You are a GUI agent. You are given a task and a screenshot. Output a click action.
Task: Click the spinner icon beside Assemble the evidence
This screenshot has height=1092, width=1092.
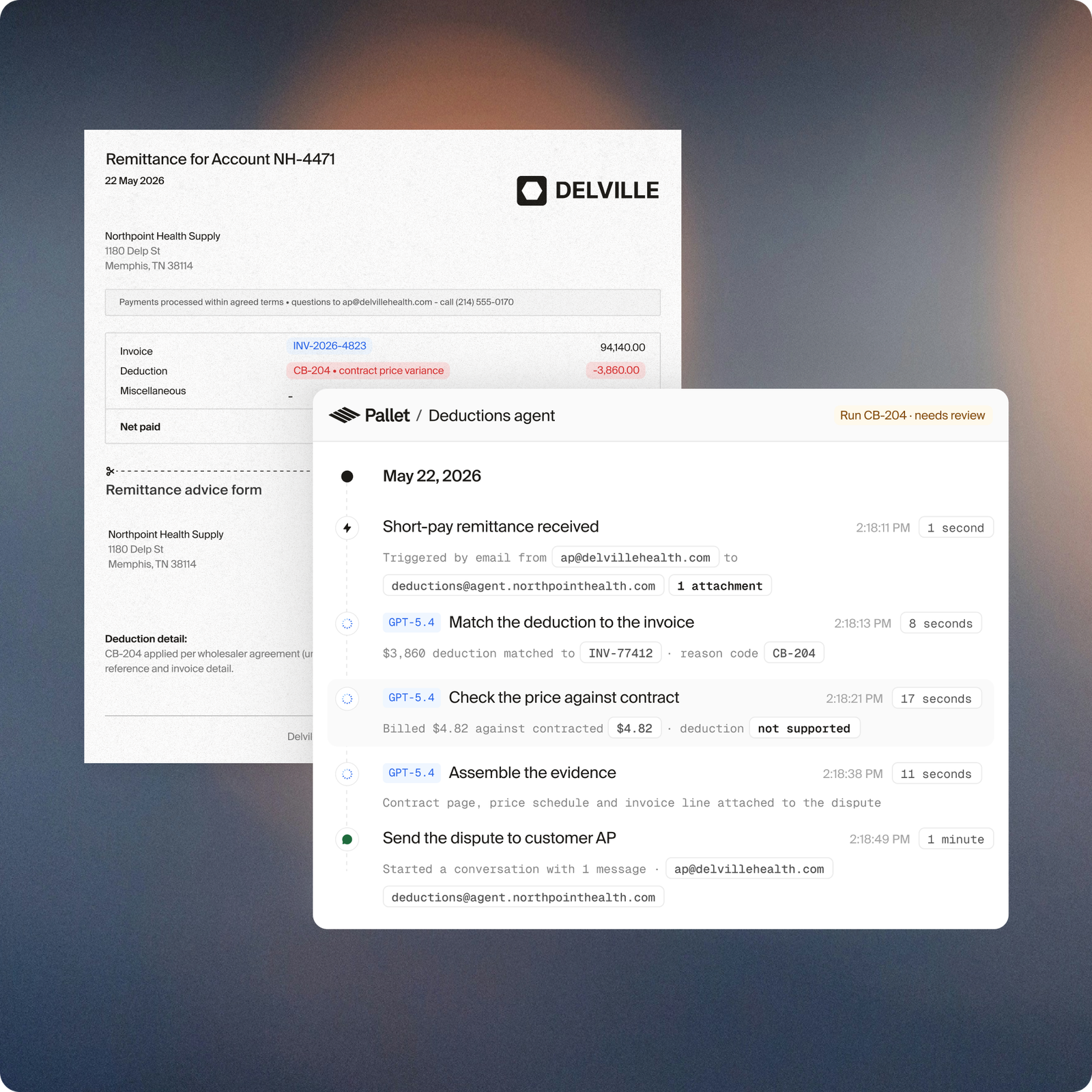click(347, 773)
